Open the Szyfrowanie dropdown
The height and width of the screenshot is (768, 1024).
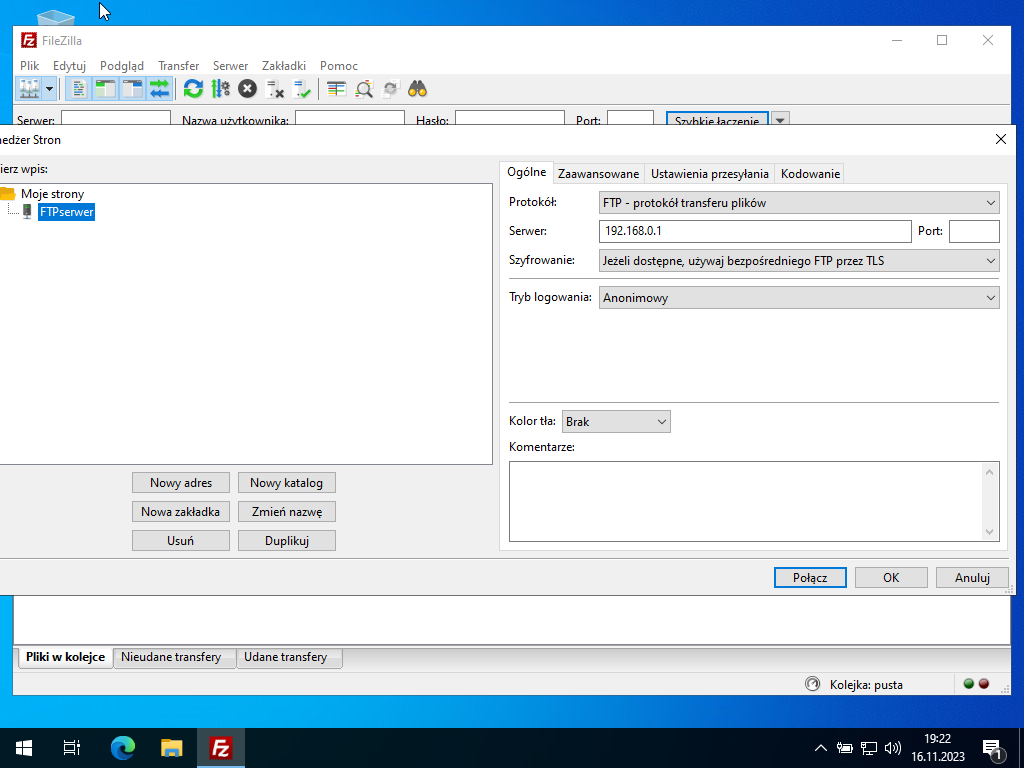(x=799, y=261)
